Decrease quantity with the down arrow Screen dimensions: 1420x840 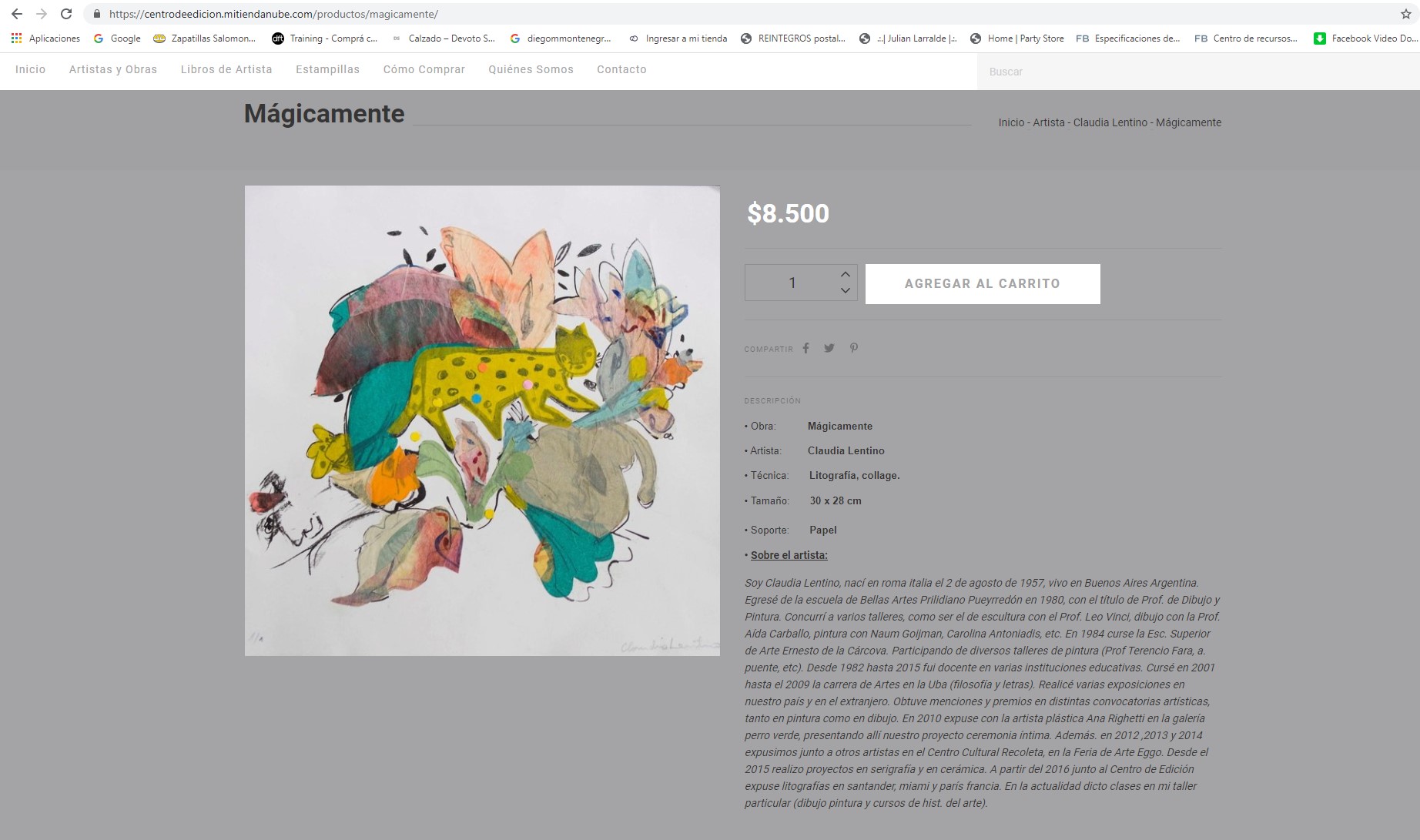pos(846,290)
